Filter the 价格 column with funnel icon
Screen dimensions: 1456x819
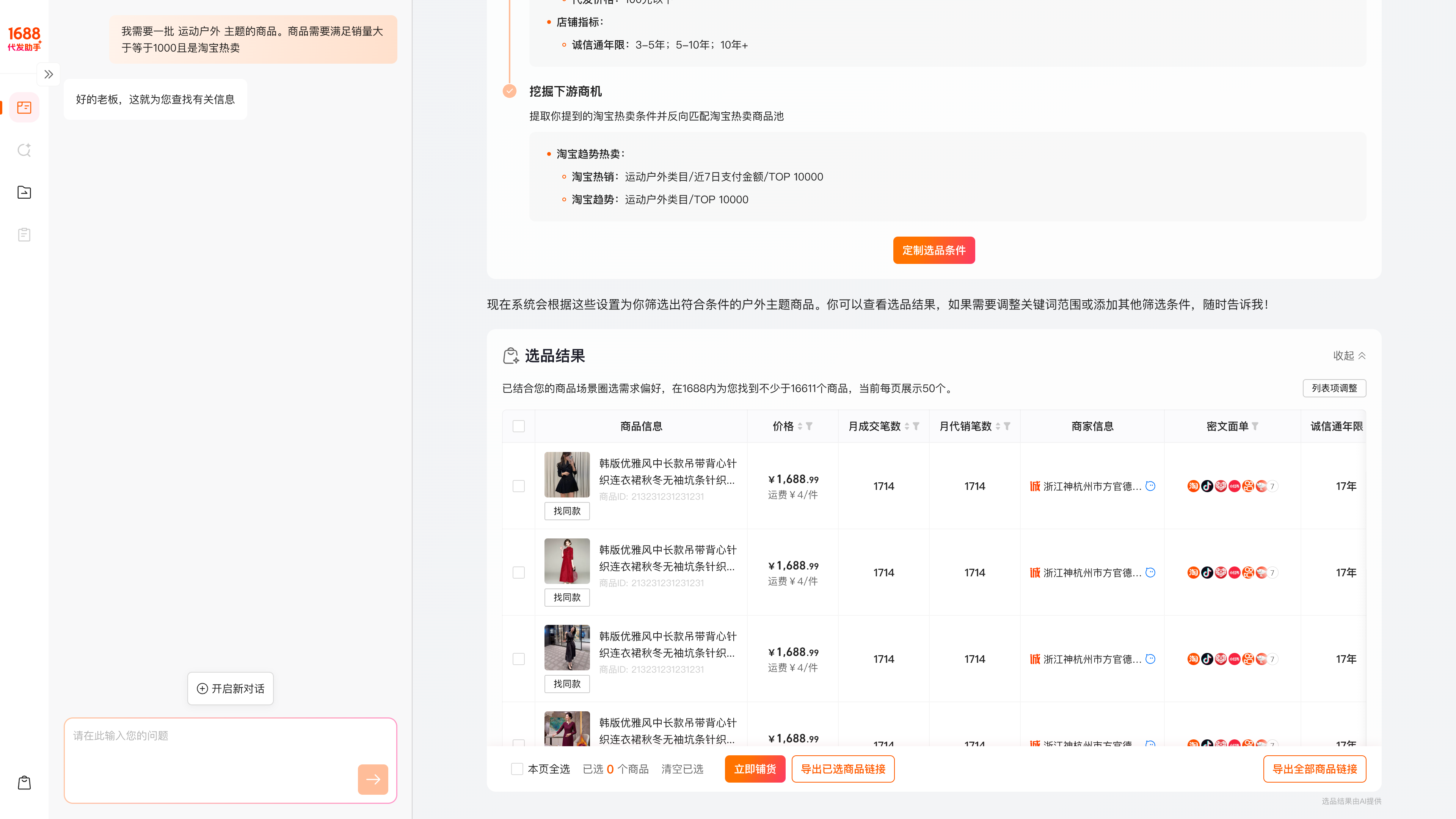810,426
